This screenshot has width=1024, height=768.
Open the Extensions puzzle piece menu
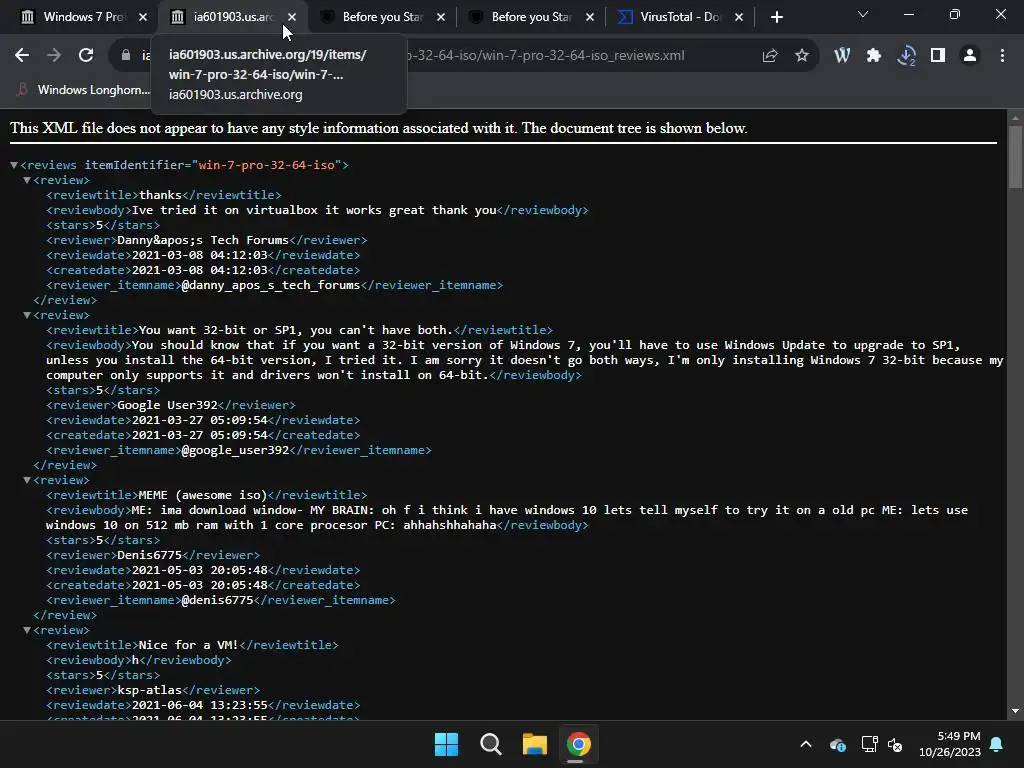pos(874,56)
